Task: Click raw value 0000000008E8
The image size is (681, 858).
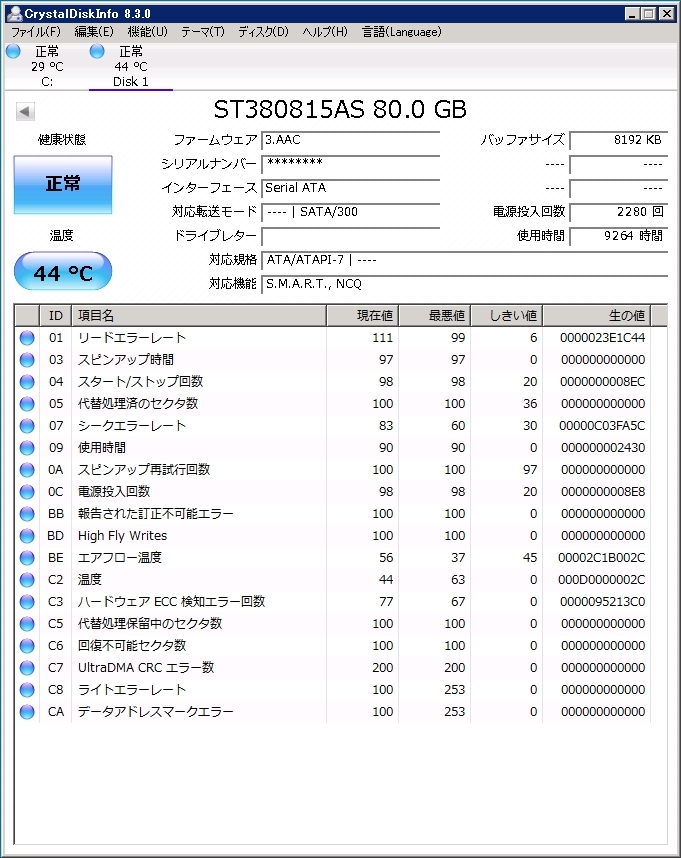Action: click(603, 492)
